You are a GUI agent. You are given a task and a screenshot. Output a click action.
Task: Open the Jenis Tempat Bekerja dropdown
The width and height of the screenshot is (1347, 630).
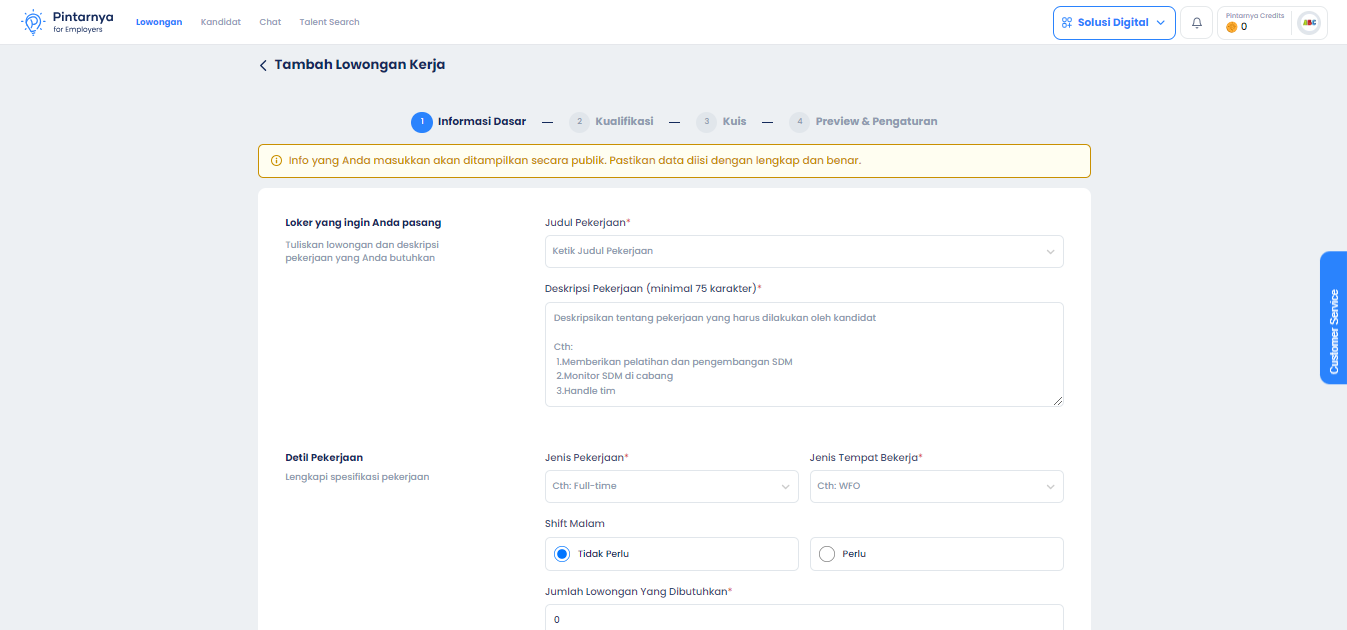click(x=936, y=486)
